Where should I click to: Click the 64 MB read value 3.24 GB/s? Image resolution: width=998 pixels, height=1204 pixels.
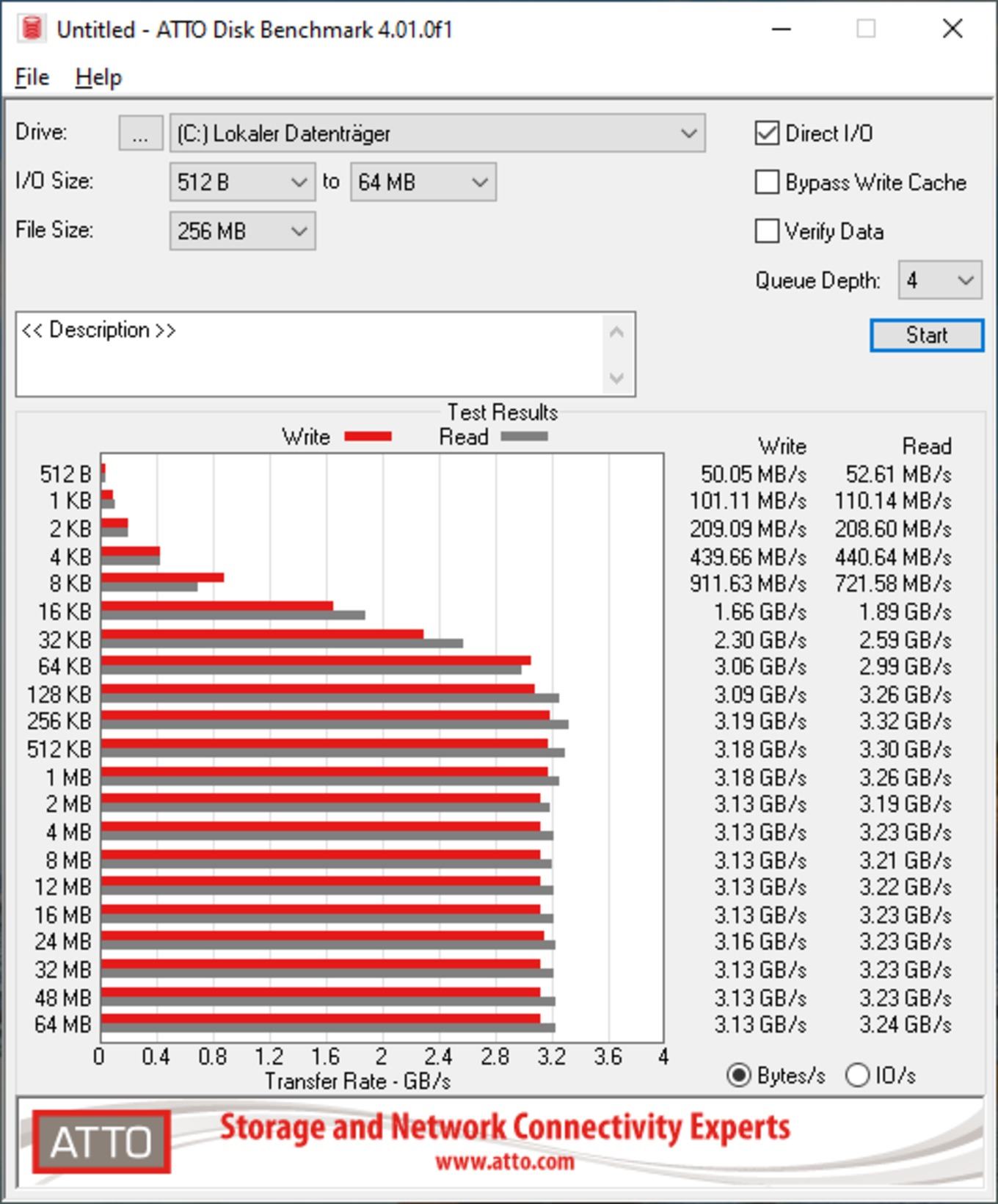[x=906, y=1025]
